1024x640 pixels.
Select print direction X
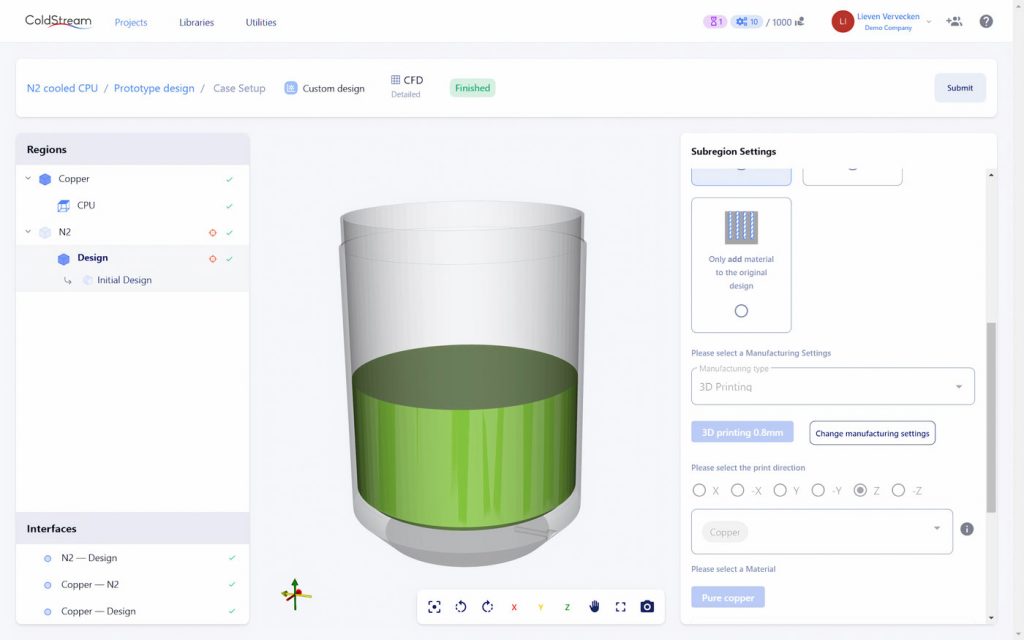point(699,490)
